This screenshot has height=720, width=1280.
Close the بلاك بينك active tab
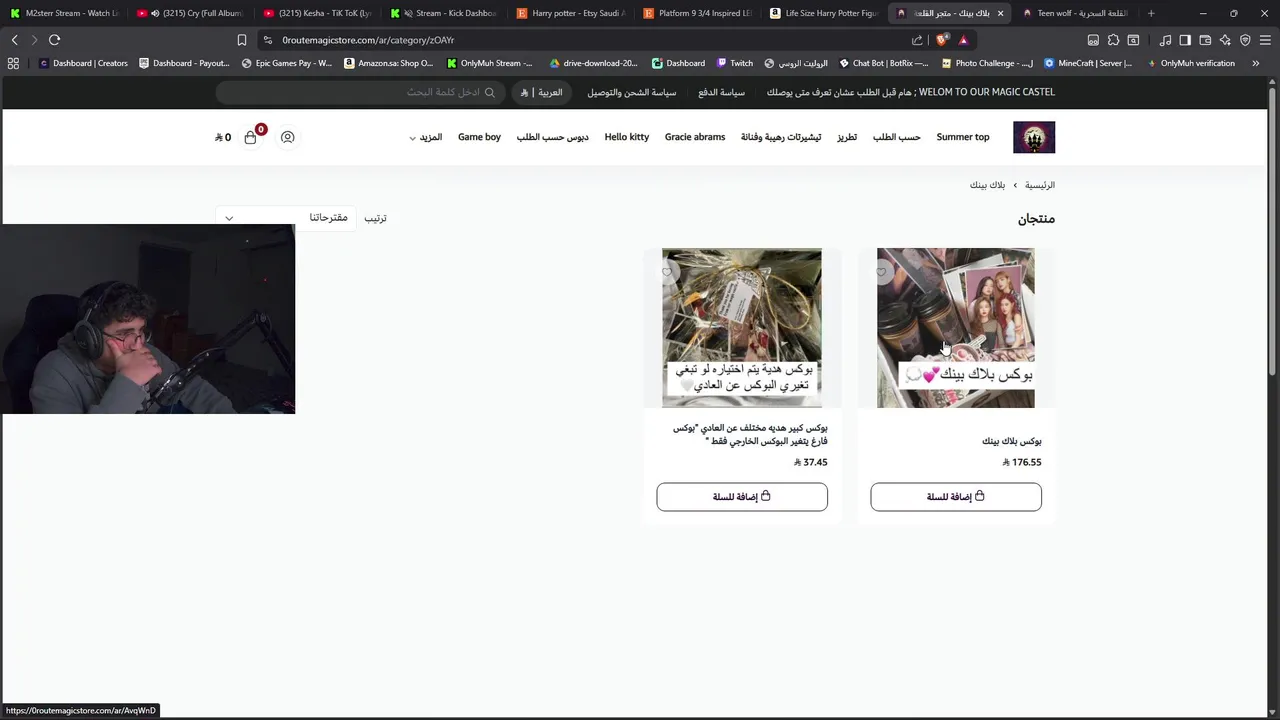click(x=1000, y=13)
